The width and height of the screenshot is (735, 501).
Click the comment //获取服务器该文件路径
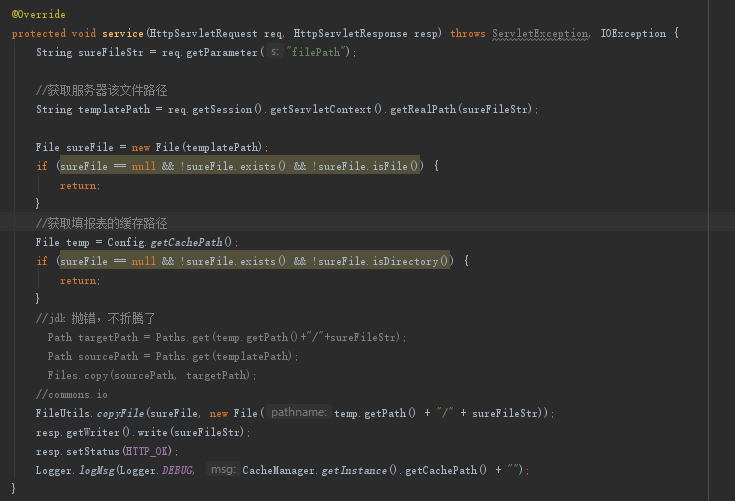tap(102, 90)
